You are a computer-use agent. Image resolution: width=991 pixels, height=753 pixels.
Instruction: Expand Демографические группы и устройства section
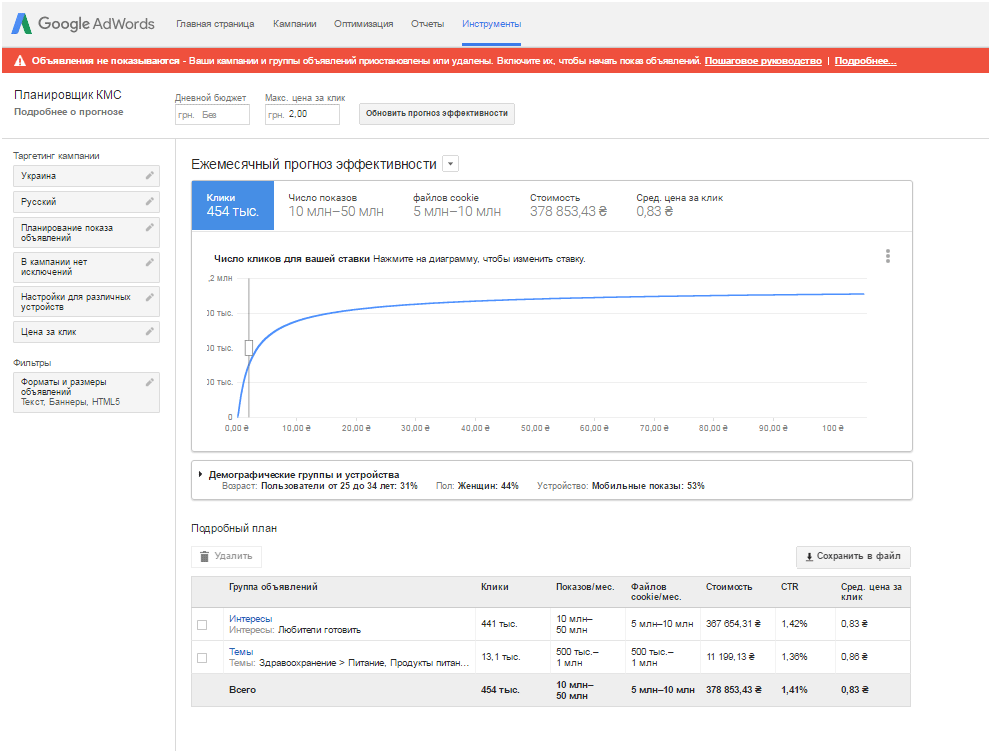200,474
